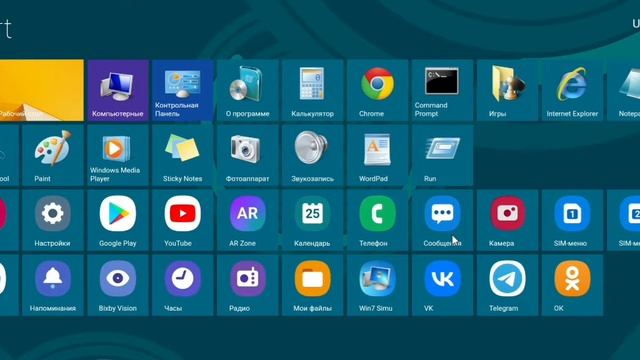Open the Напоминания reminders tile
The height and width of the screenshot is (360, 640).
[x=53, y=285]
